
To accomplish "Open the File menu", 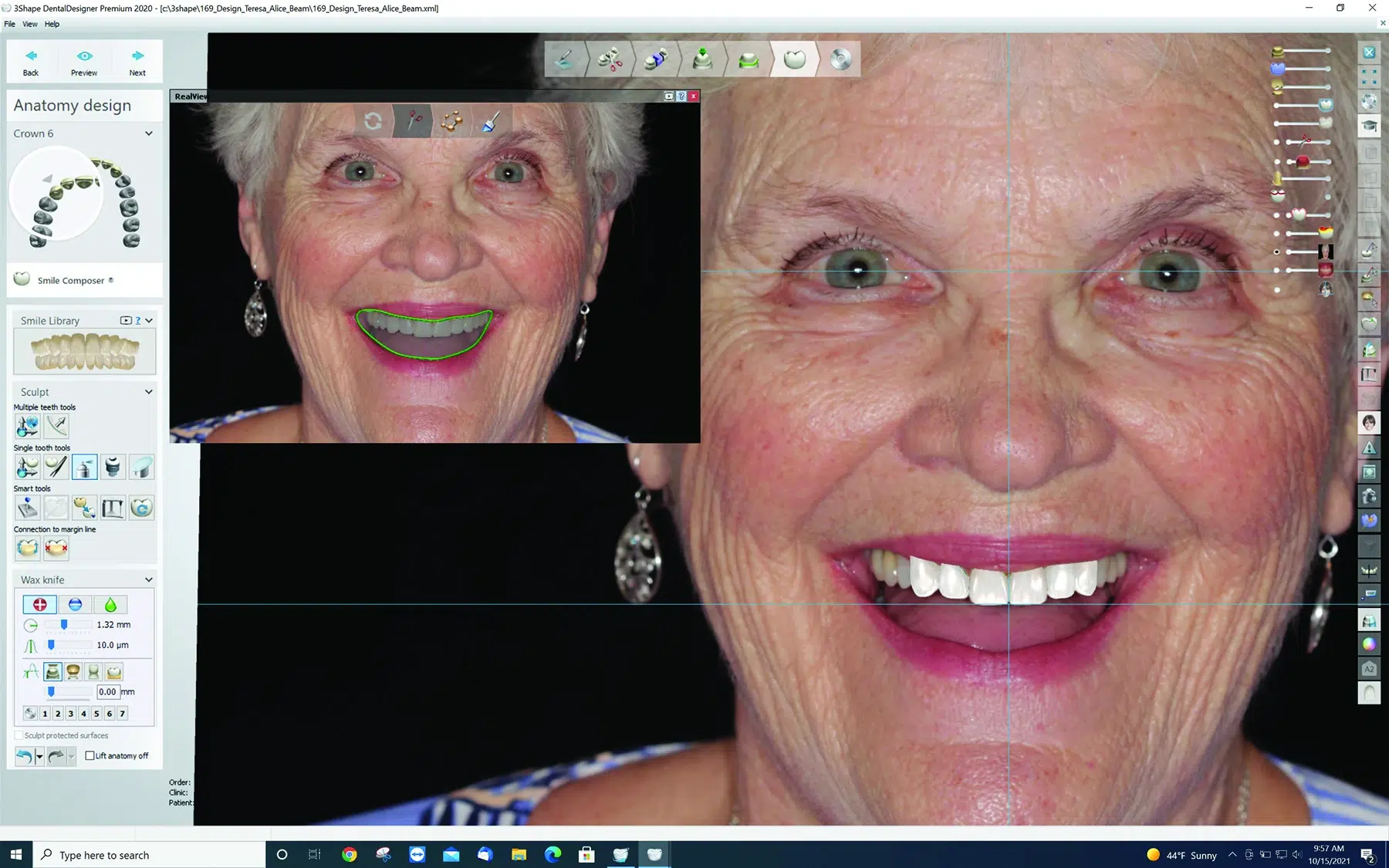I will point(9,24).
